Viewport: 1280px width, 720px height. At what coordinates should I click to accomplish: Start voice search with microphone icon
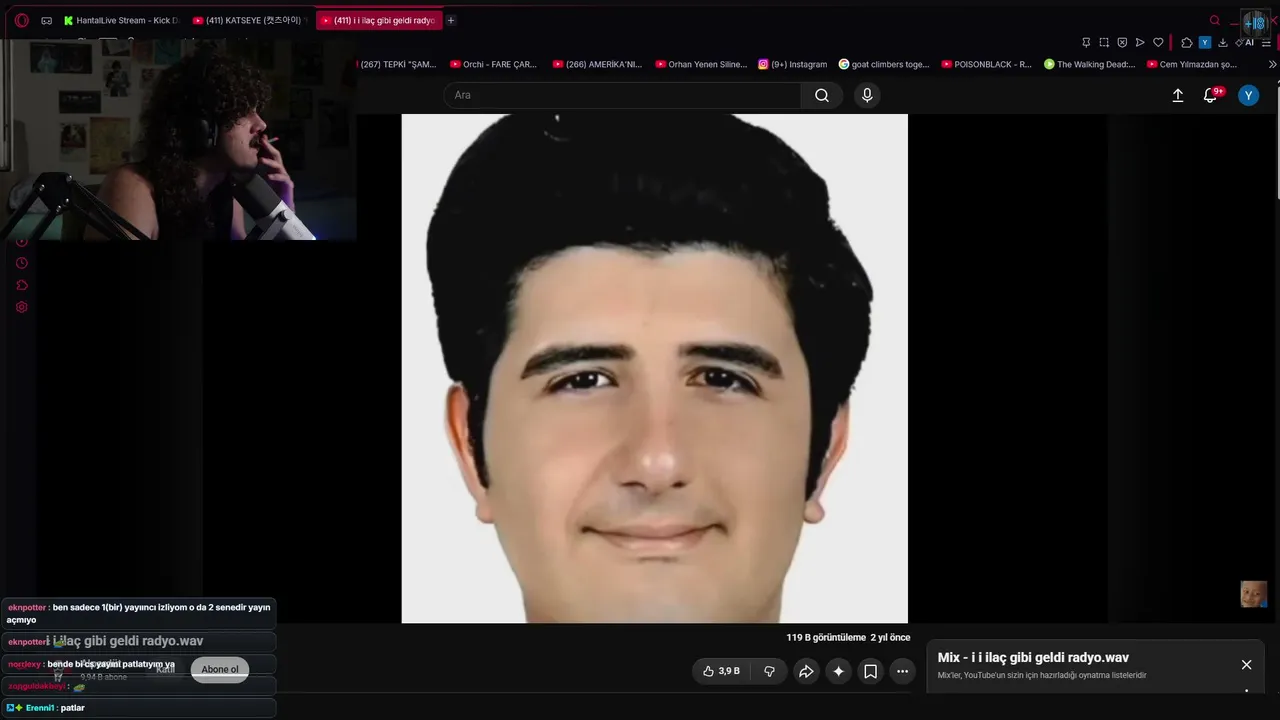tap(867, 95)
